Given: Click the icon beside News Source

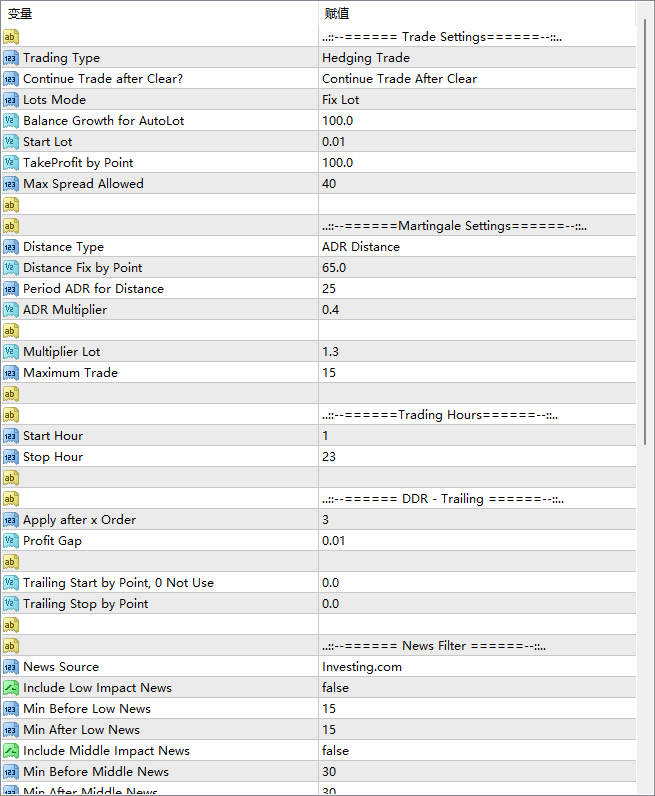Looking at the screenshot, I should coord(11,667).
